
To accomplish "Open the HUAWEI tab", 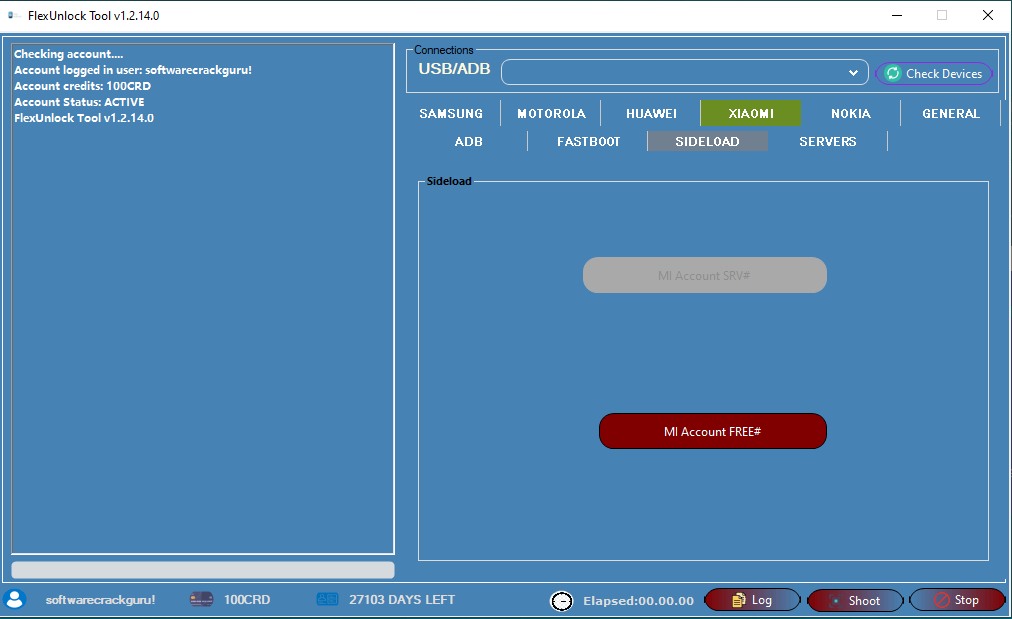I will tap(651, 114).
